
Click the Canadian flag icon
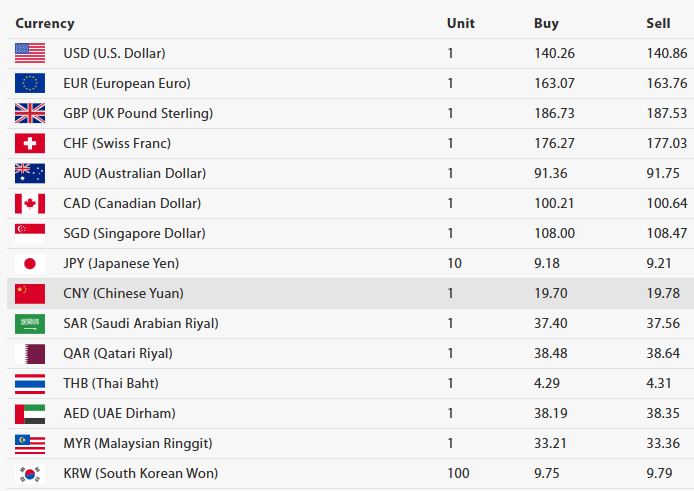click(x=30, y=203)
